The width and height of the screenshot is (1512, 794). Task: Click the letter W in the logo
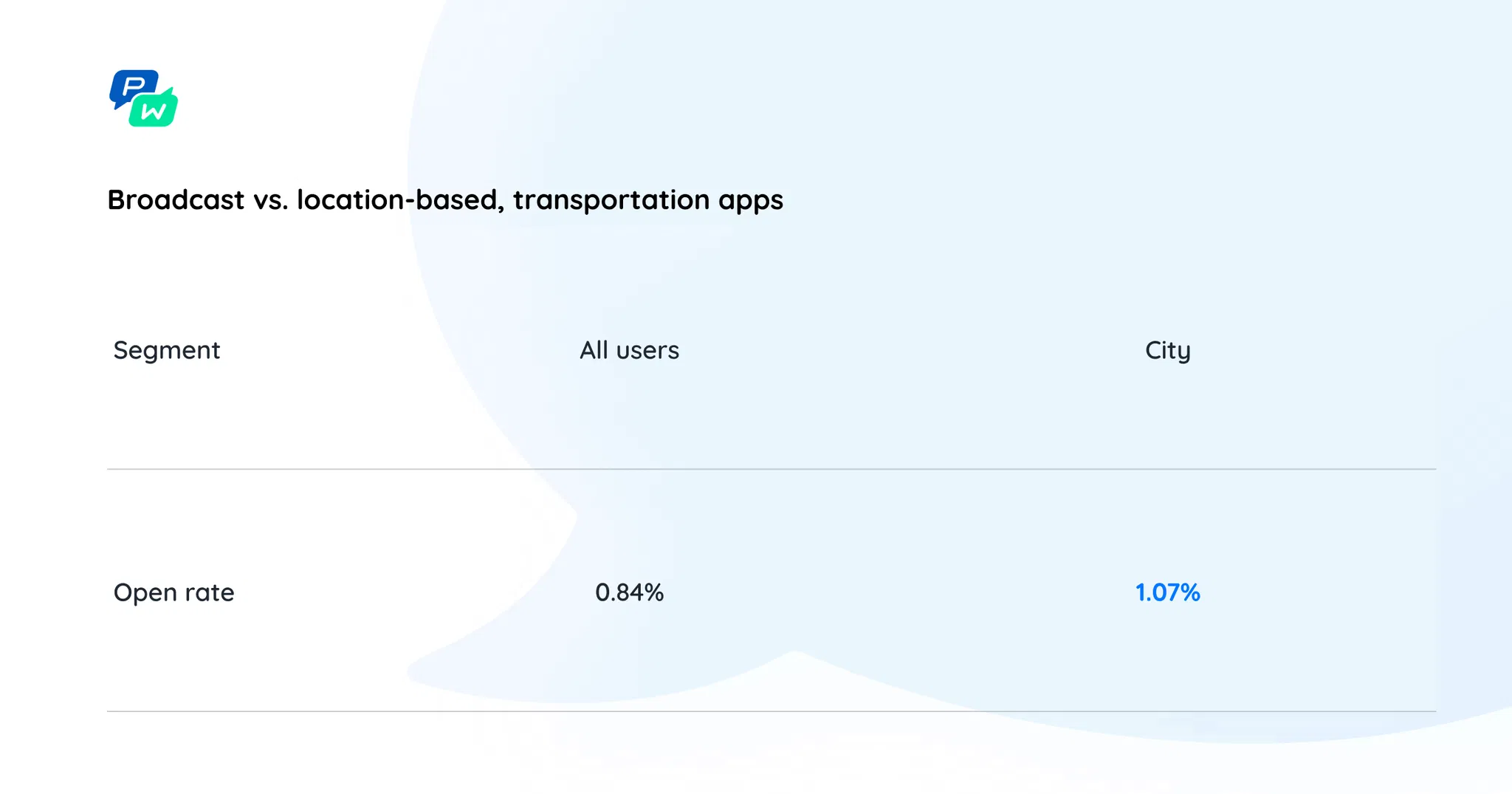tap(154, 112)
